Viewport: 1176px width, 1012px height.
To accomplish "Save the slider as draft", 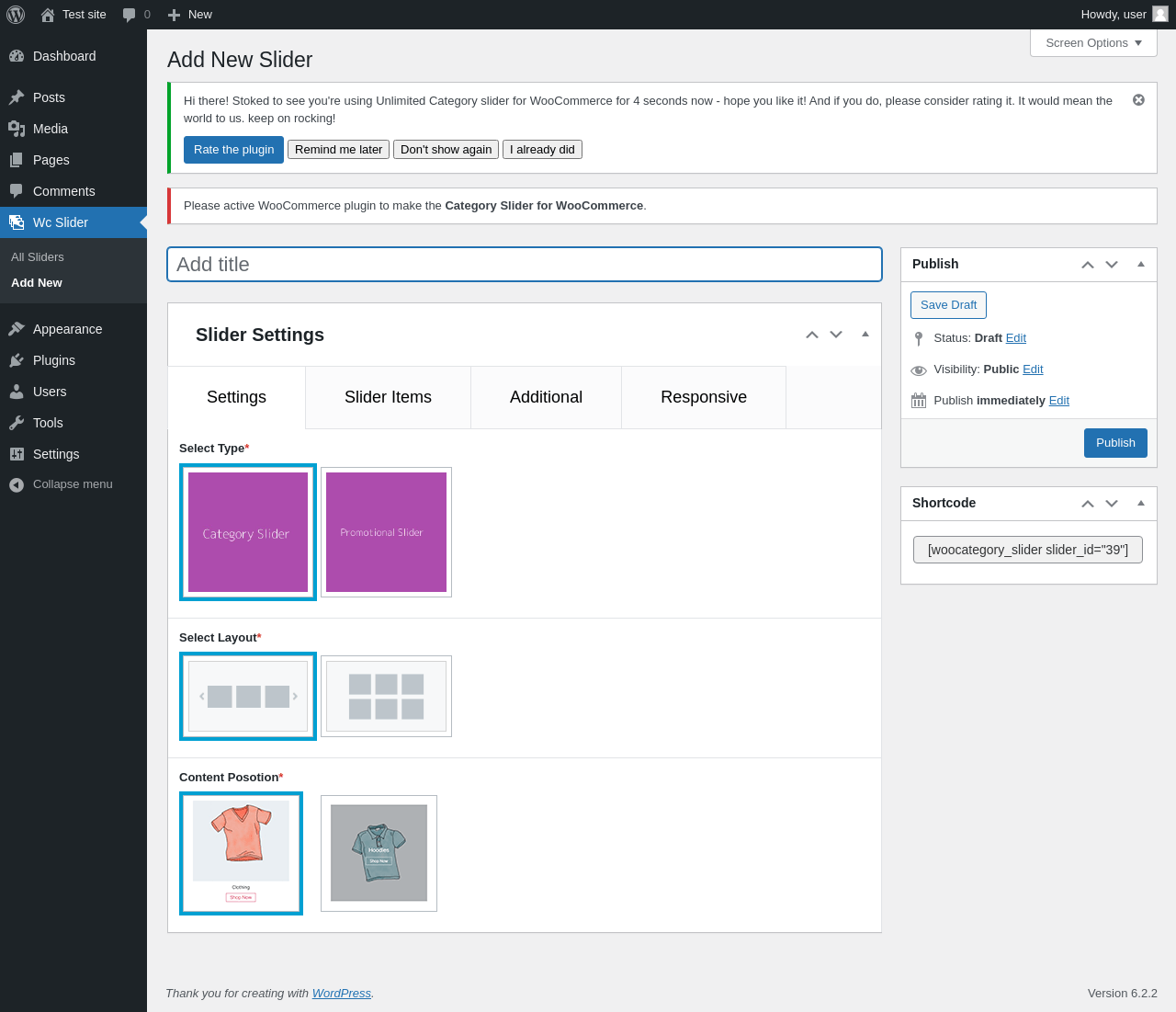I will [x=948, y=305].
